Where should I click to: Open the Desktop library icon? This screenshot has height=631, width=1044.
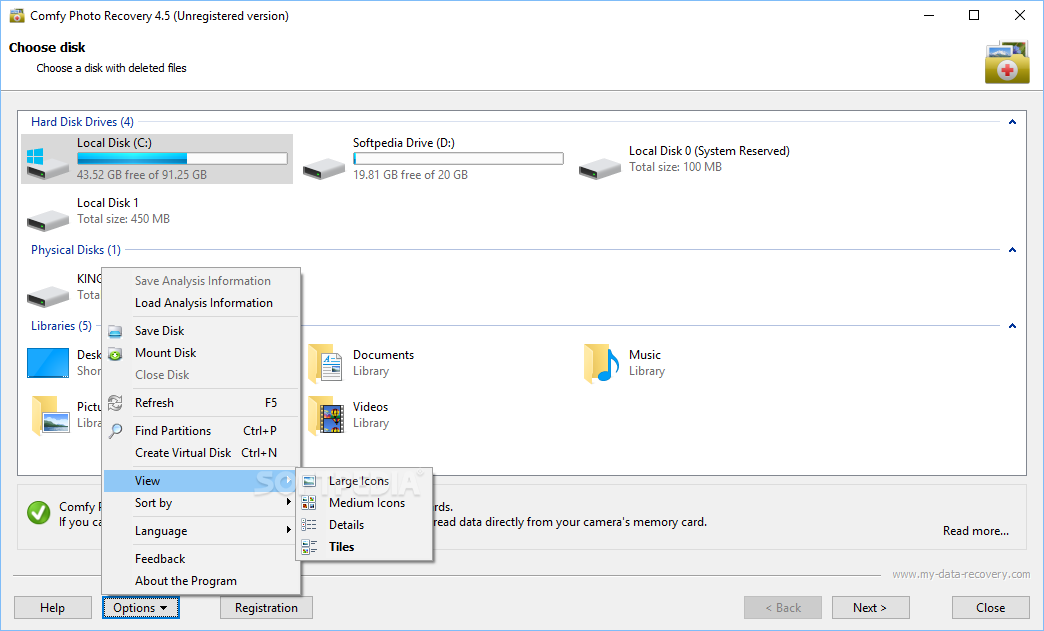coord(47,363)
